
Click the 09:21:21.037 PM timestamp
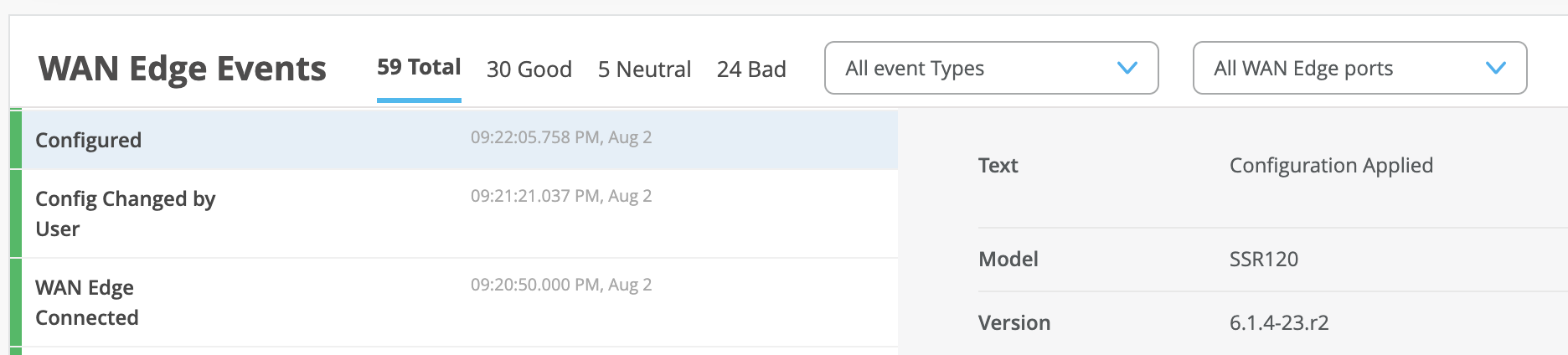pos(561,196)
